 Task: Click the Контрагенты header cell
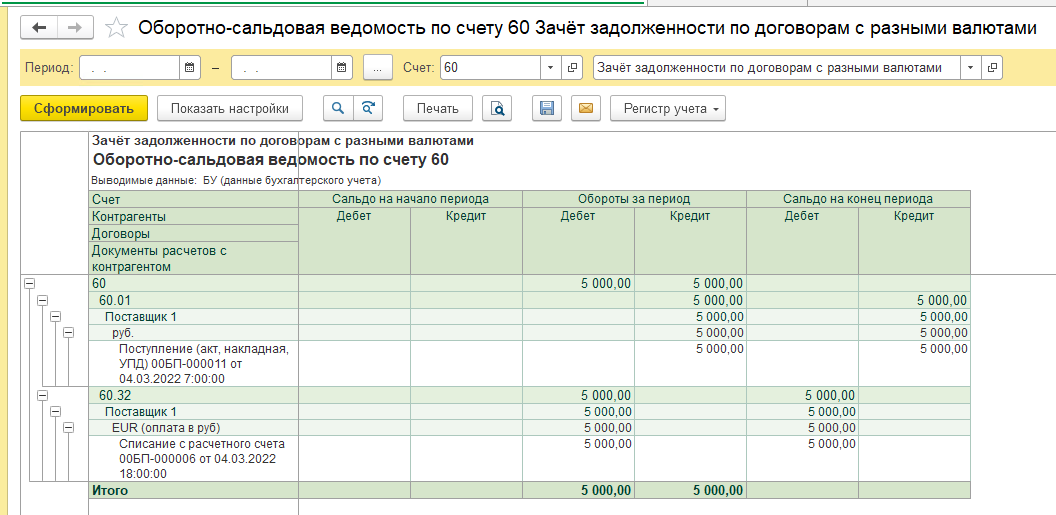(193, 217)
